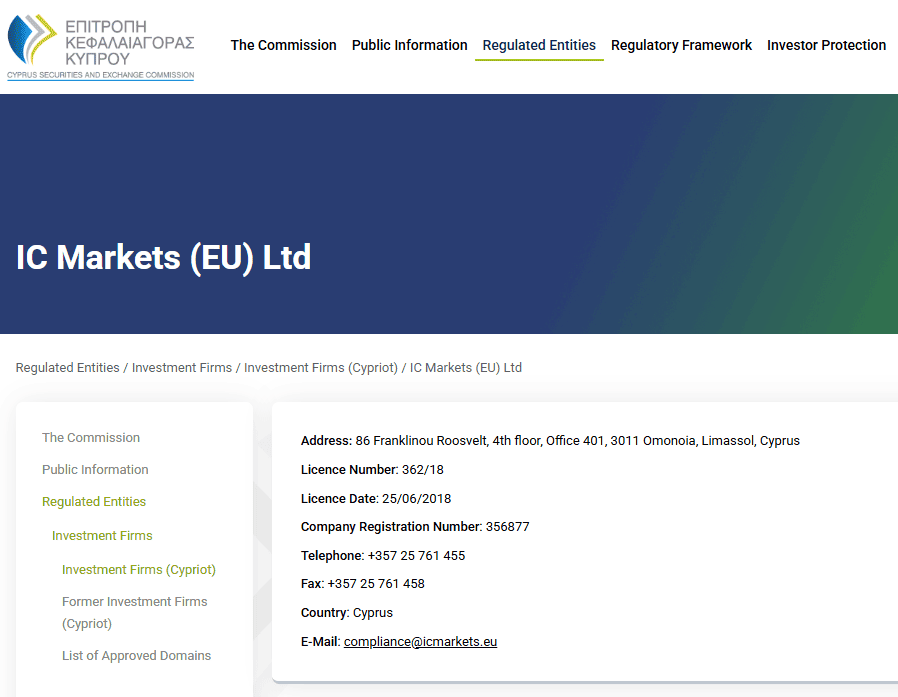Open Regulatory Framework menu
Screen dimensions: 898x697
tap(681, 45)
